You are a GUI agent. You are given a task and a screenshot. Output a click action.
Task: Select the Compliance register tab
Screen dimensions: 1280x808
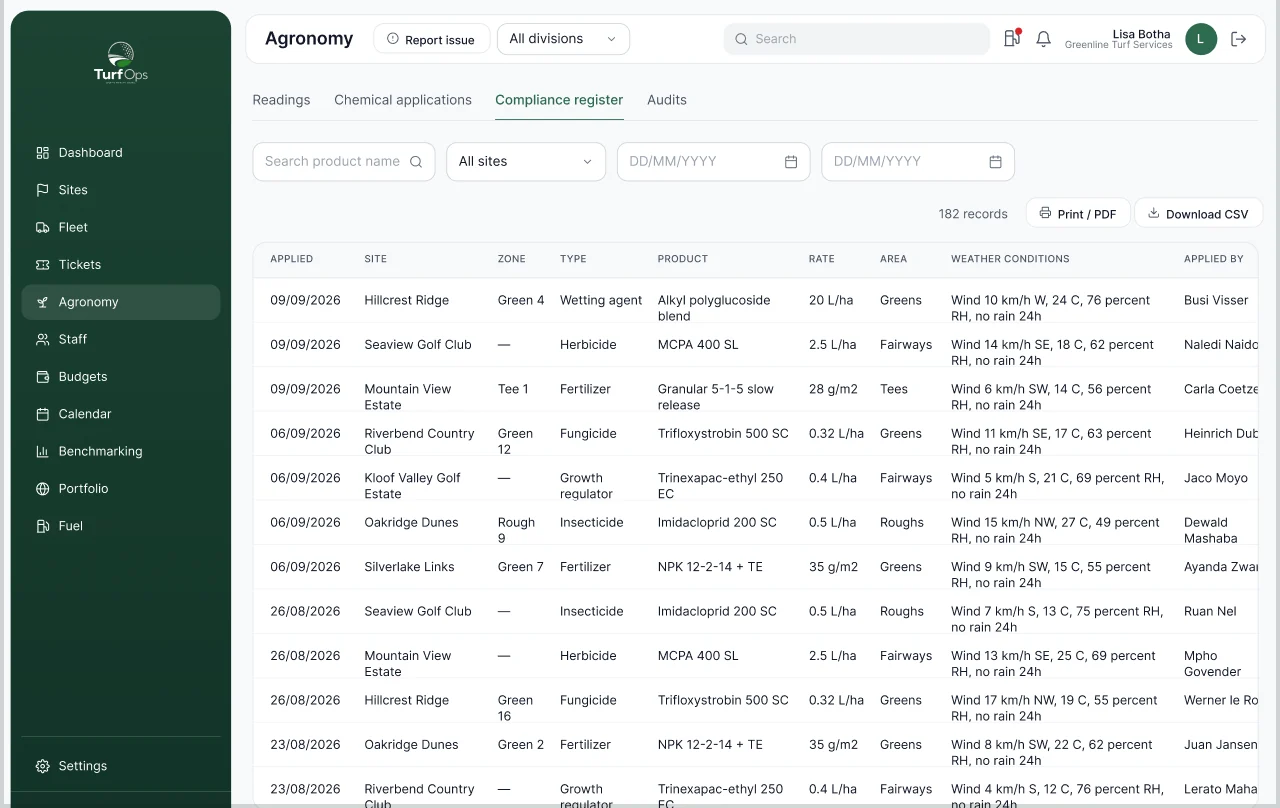point(559,100)
